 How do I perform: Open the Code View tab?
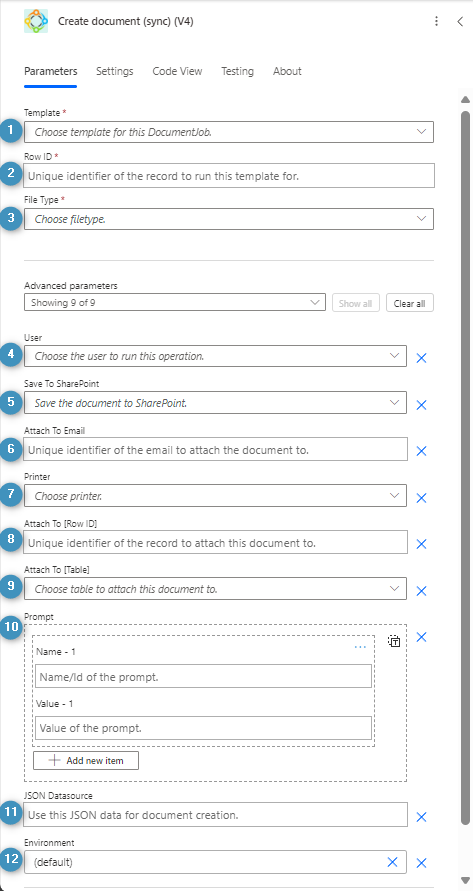[x=177, y=71]
